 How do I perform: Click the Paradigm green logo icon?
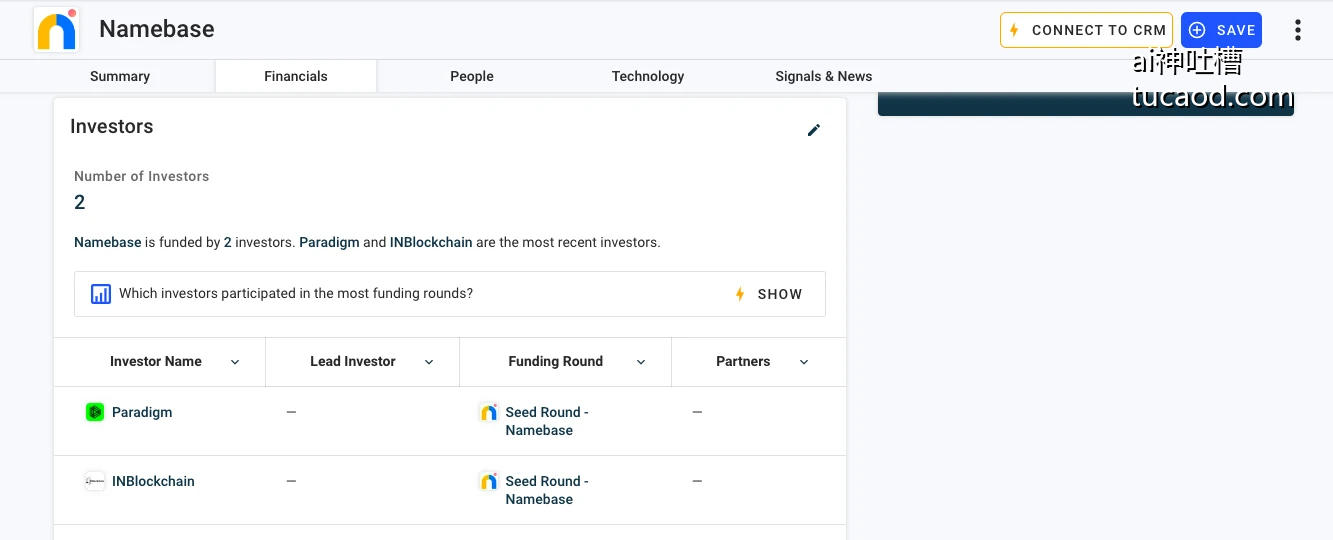point(95,412)
